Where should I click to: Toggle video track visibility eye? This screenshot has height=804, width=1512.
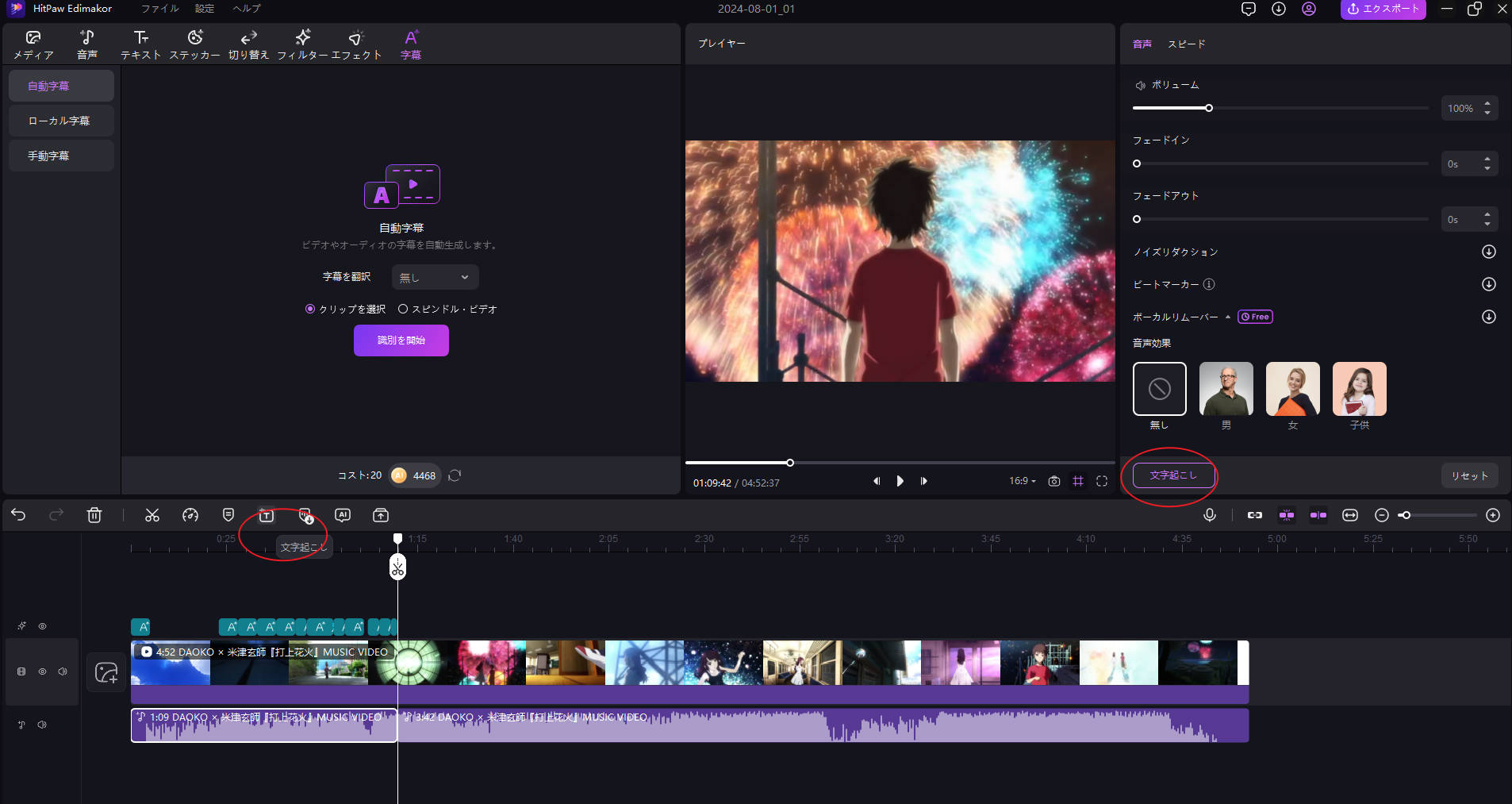click(x=43, y=671)
